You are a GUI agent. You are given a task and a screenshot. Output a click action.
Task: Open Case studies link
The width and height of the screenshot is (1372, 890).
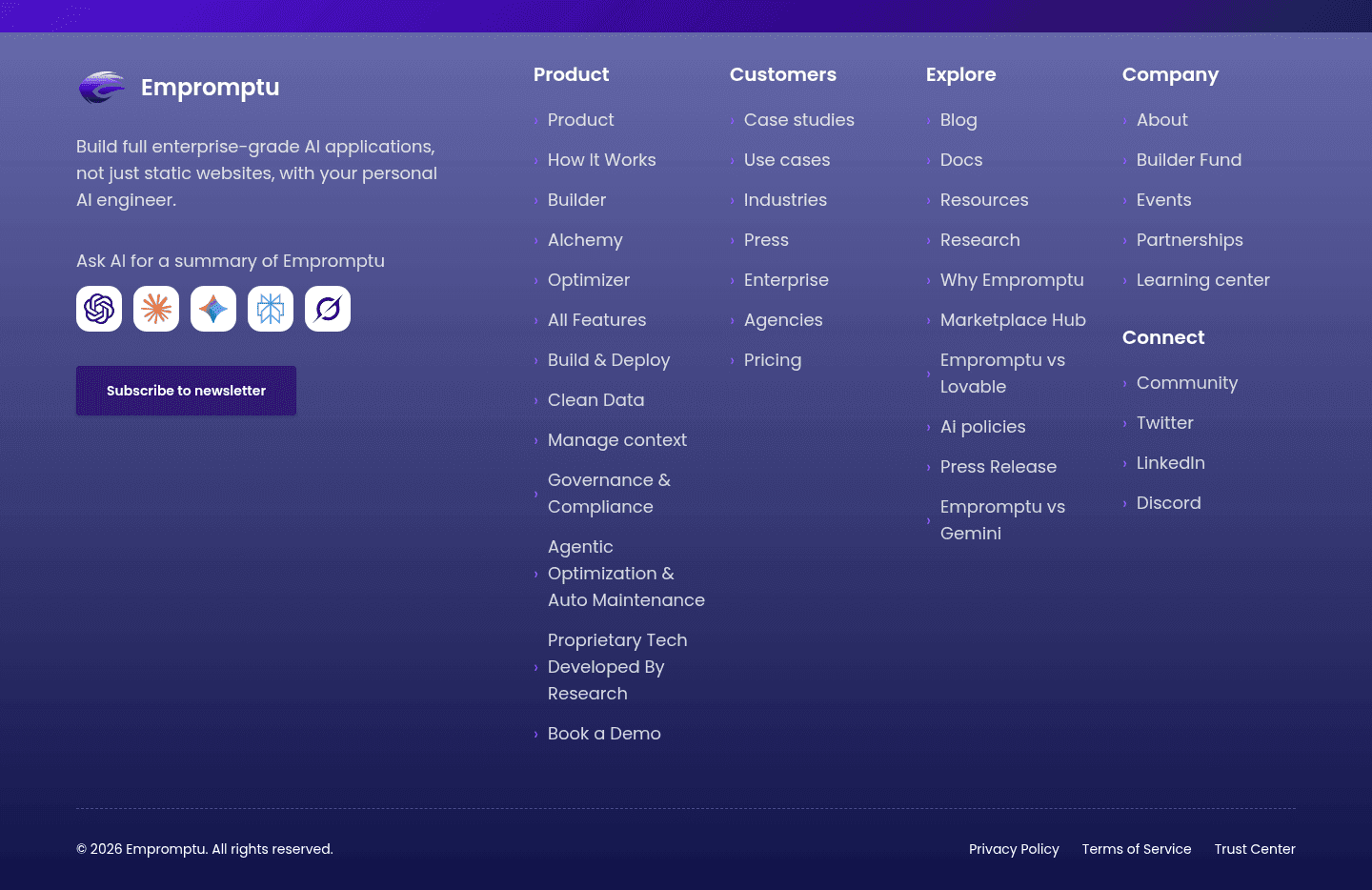pos(798,120)
